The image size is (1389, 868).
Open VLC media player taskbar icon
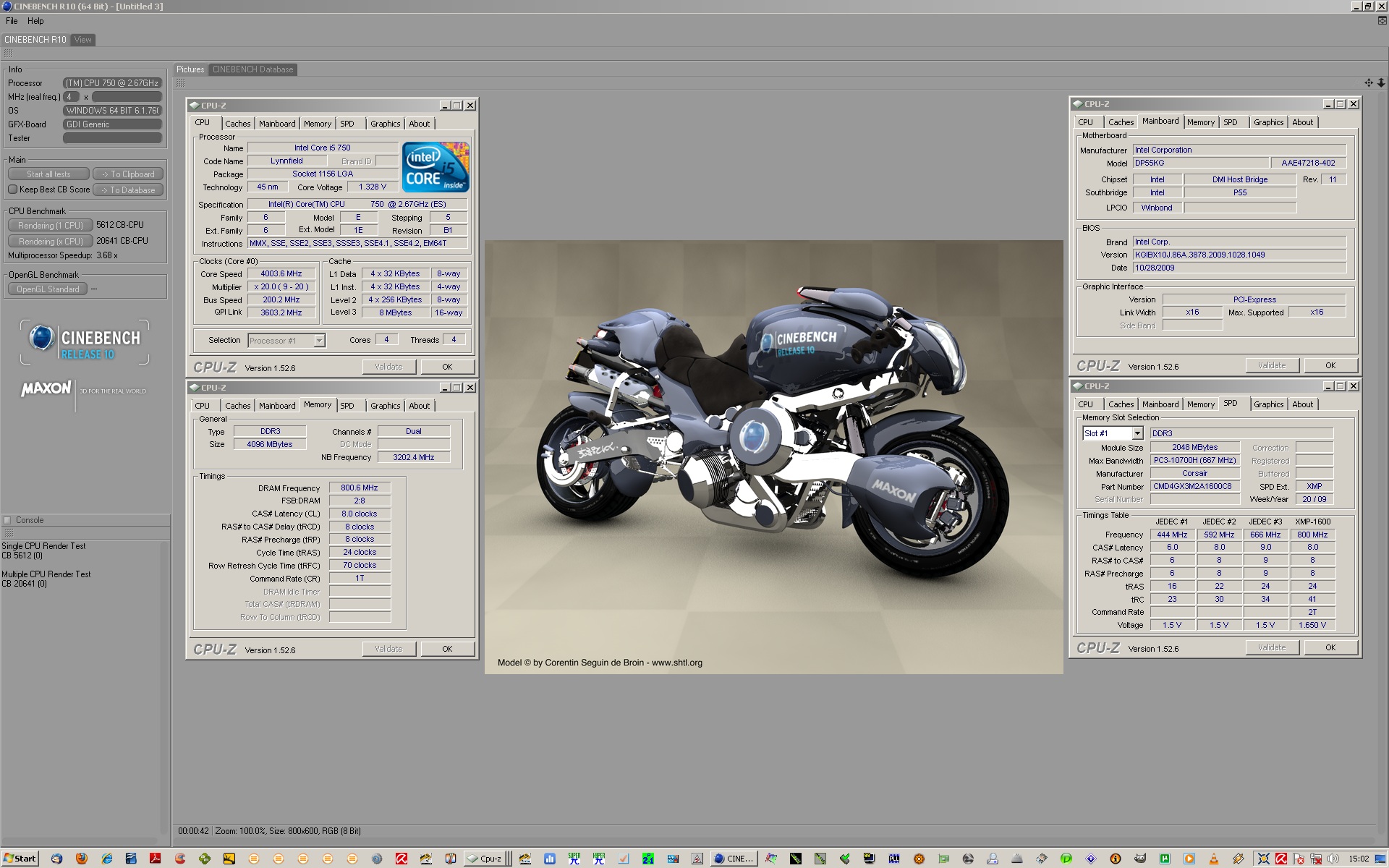pos(1213,859)
